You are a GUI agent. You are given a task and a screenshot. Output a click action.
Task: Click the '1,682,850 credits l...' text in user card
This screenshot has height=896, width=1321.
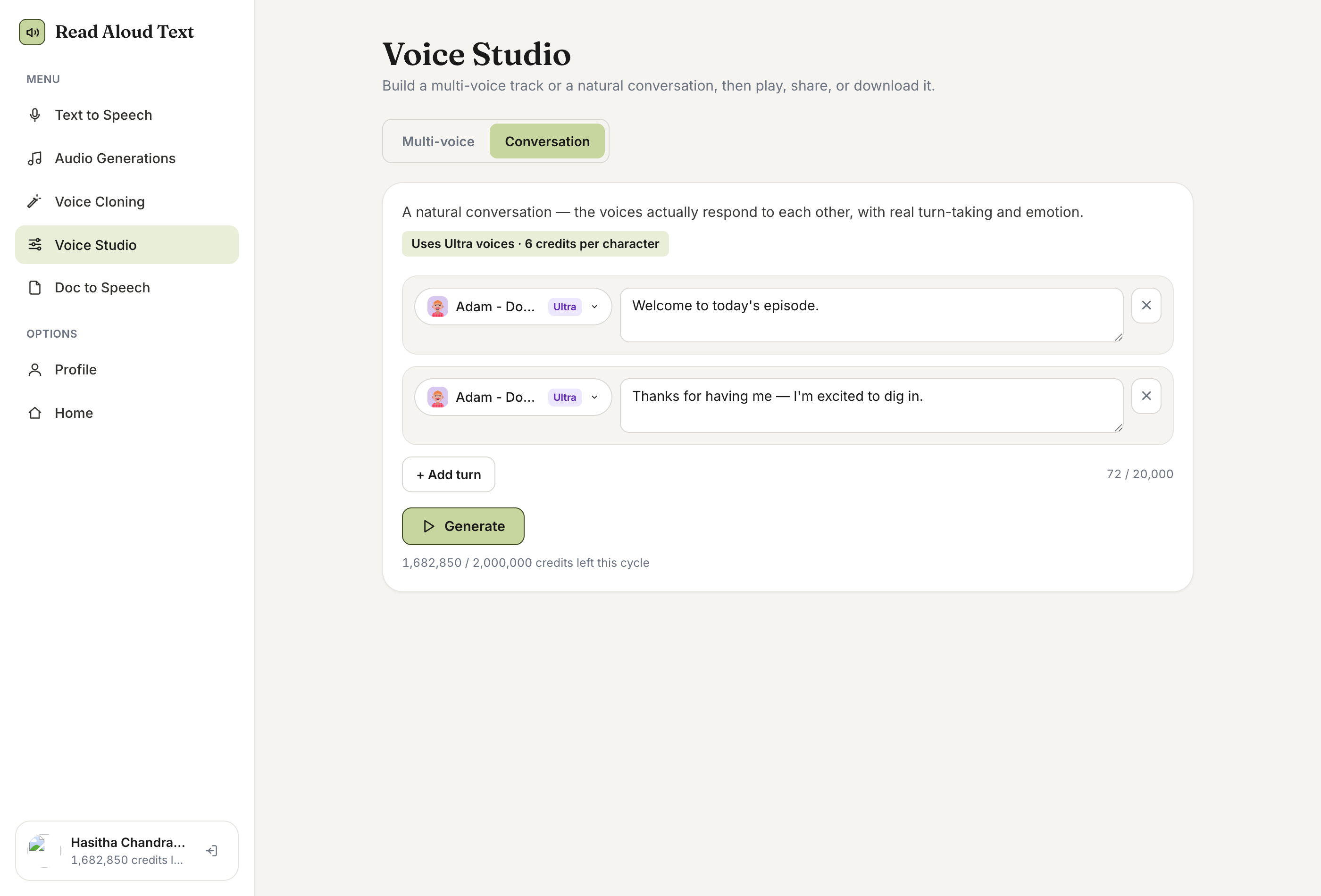[x=127, y=860]
